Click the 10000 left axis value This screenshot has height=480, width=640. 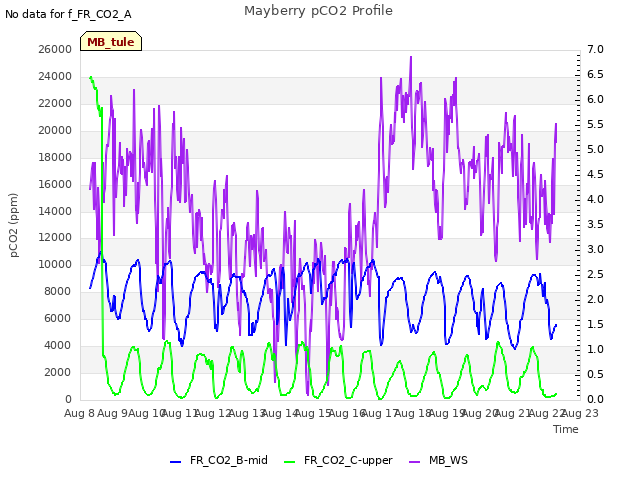coord(55,264)
